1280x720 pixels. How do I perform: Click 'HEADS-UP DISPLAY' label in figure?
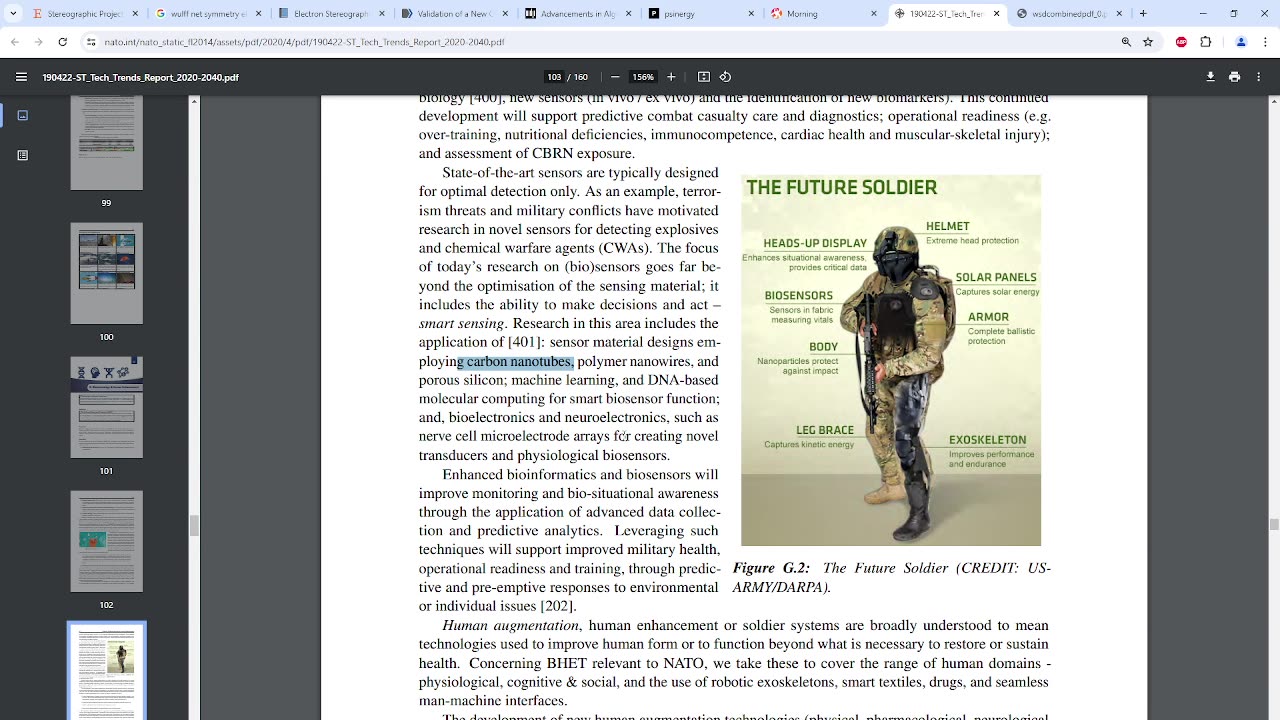click(815, 243)
